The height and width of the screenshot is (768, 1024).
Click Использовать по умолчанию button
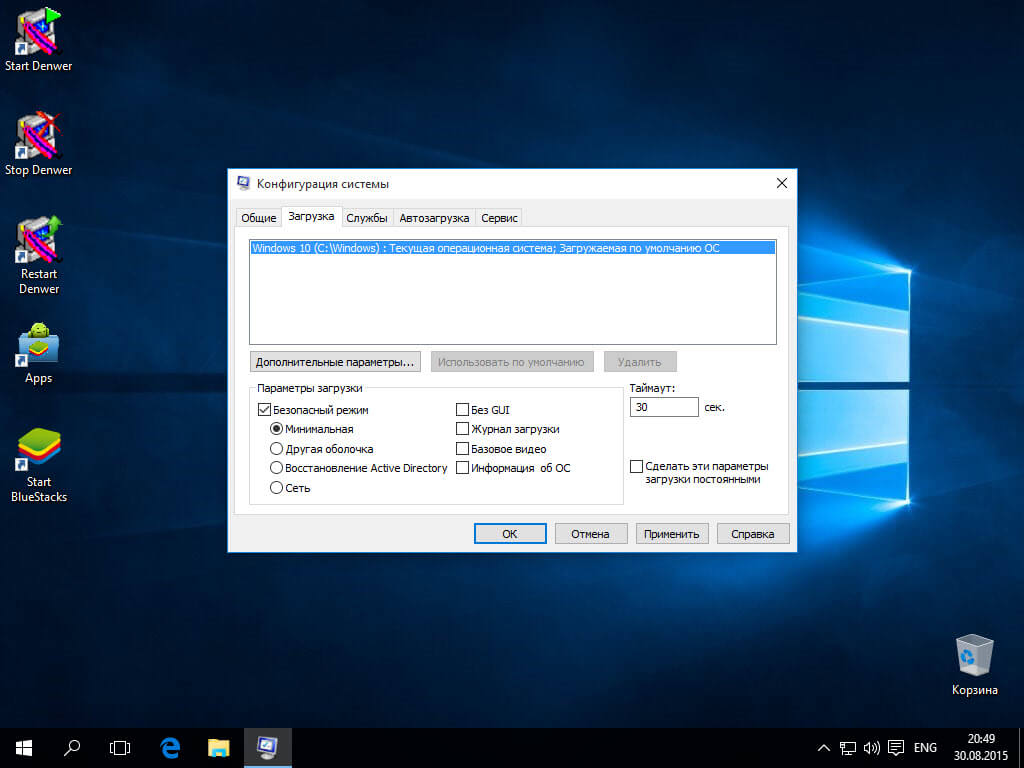[511, 362]
